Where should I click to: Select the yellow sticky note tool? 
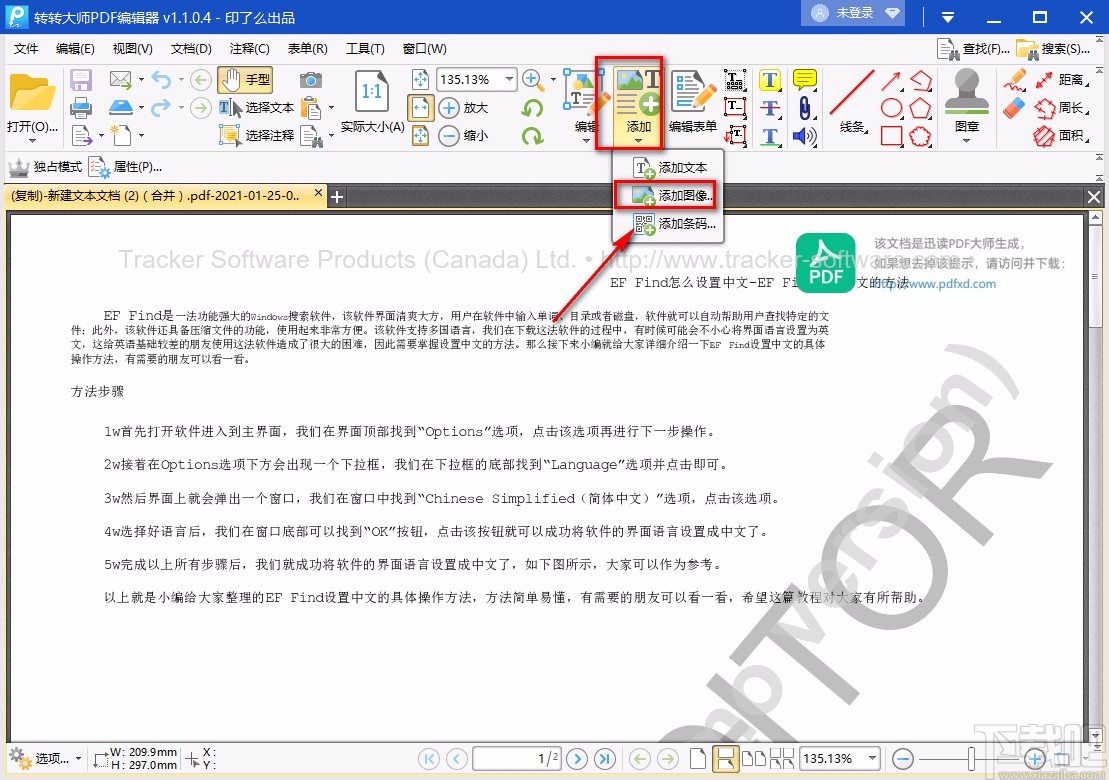coord(804,79)
